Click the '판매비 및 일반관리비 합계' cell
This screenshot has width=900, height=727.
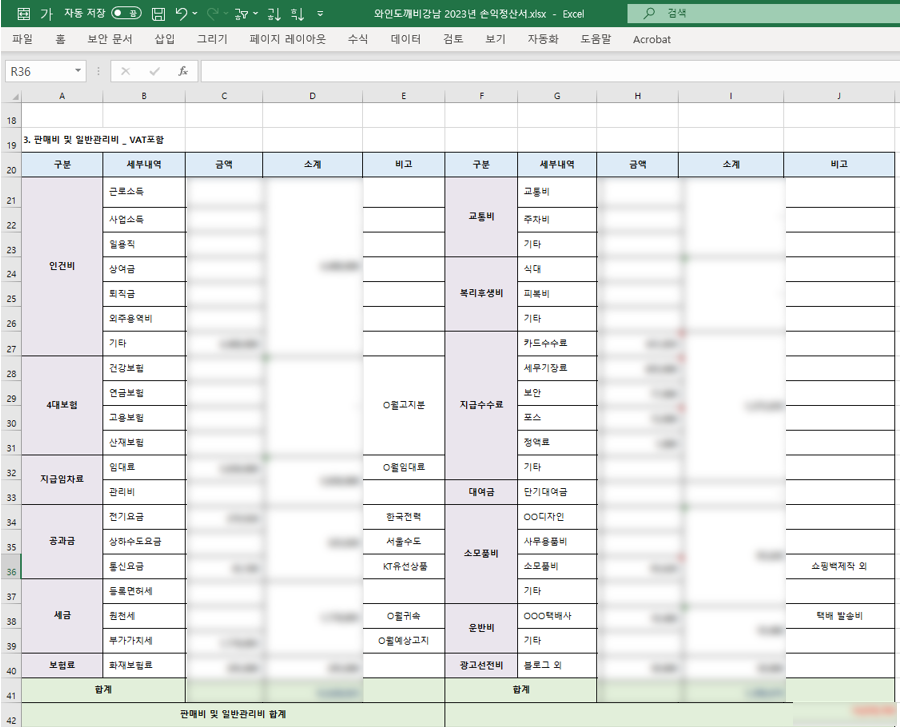click(x=233, y=714)
